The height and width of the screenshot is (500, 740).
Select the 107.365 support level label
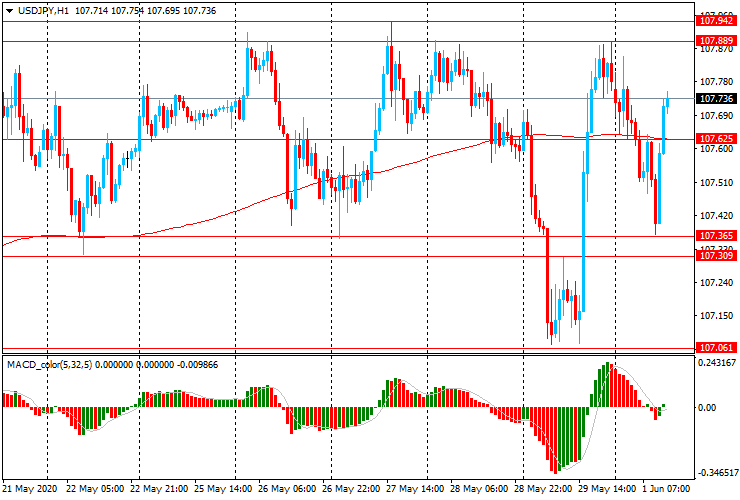coord(716,236)
